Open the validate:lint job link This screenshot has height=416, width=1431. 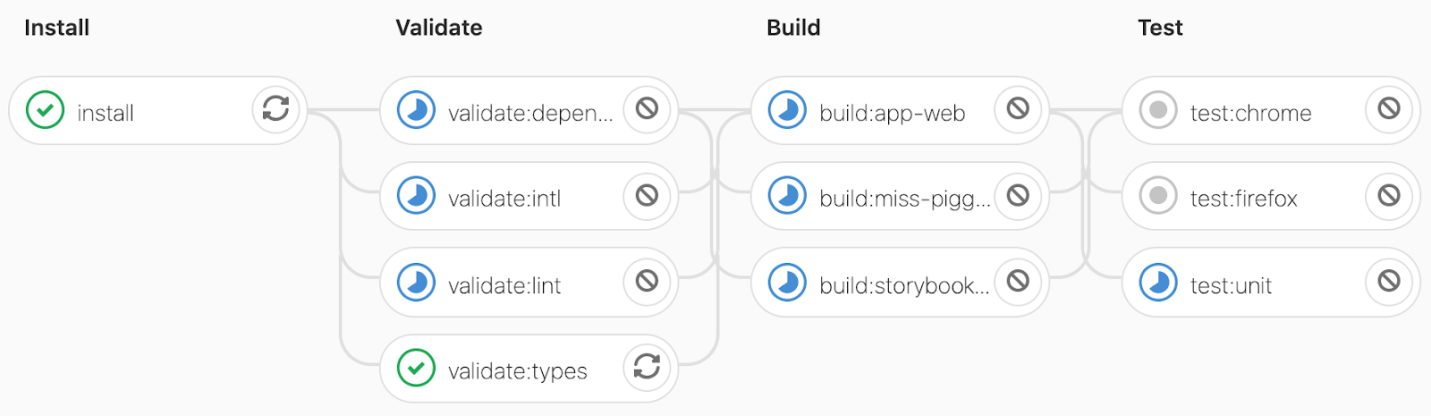tap(504, 286)
